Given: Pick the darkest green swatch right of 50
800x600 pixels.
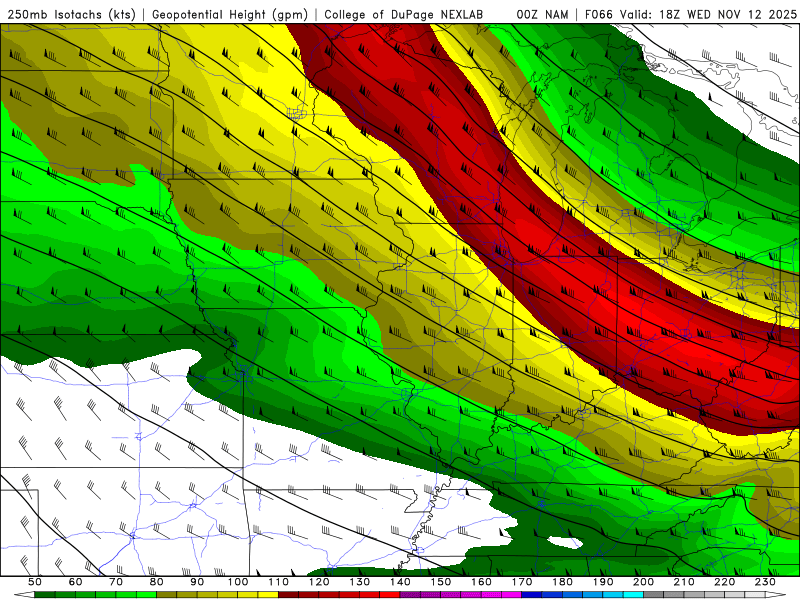Looking at the screenshot, I should [45, 595].
